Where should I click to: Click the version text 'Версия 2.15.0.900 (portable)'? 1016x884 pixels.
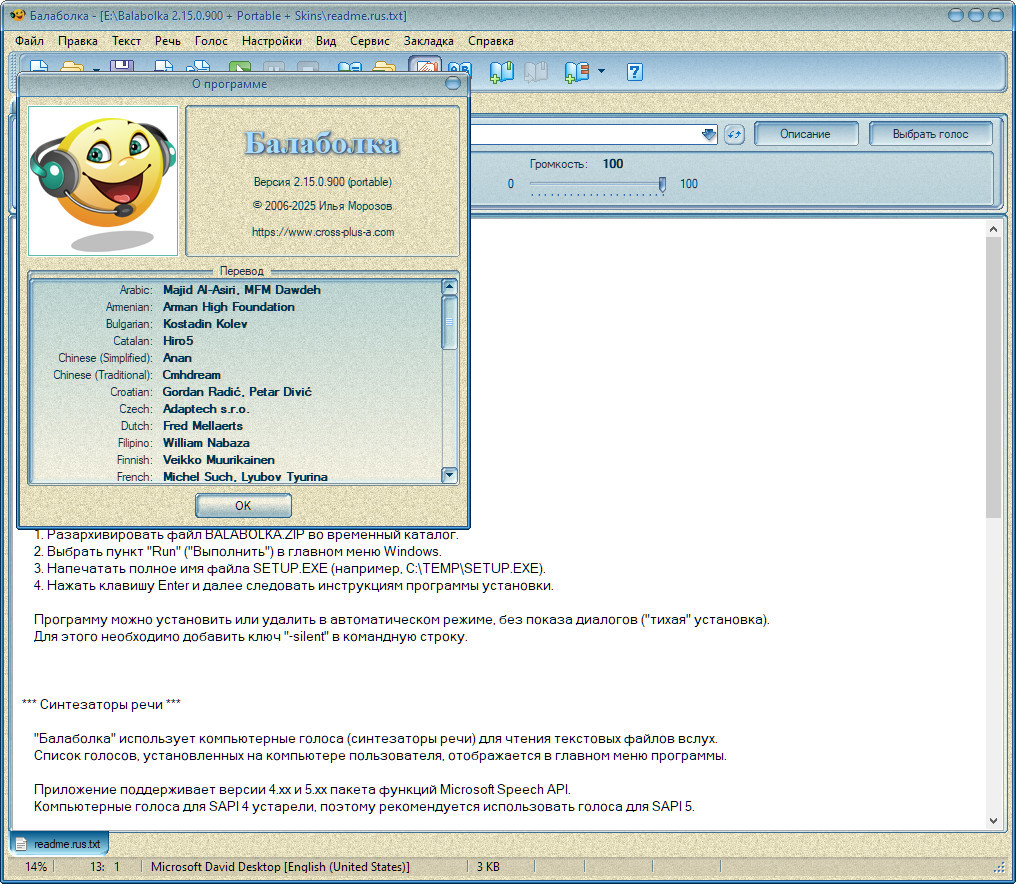point(323,182)
